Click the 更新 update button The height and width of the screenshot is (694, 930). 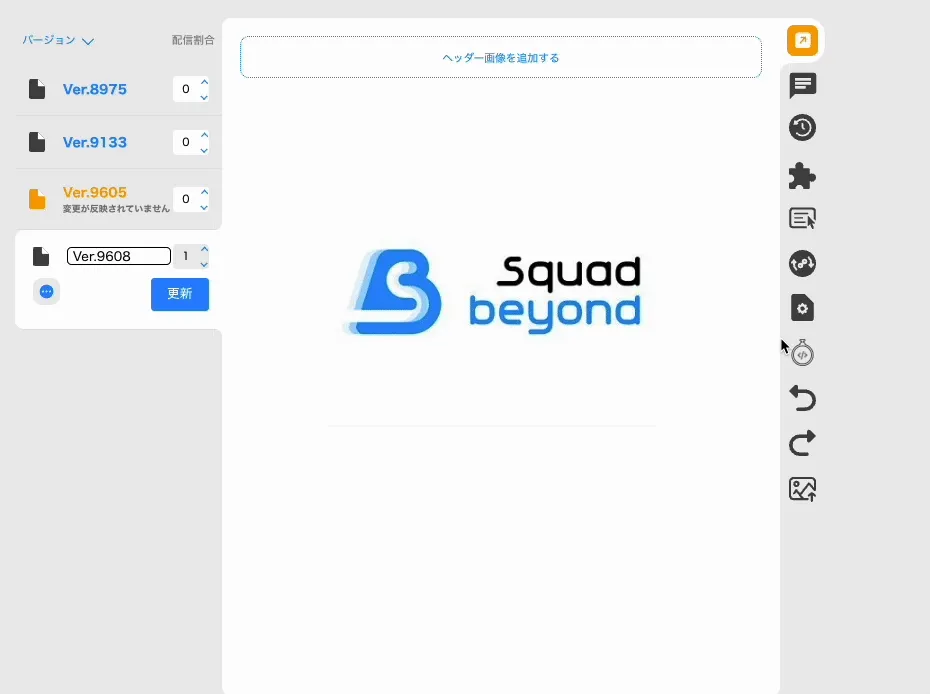(x=180, y=294)
